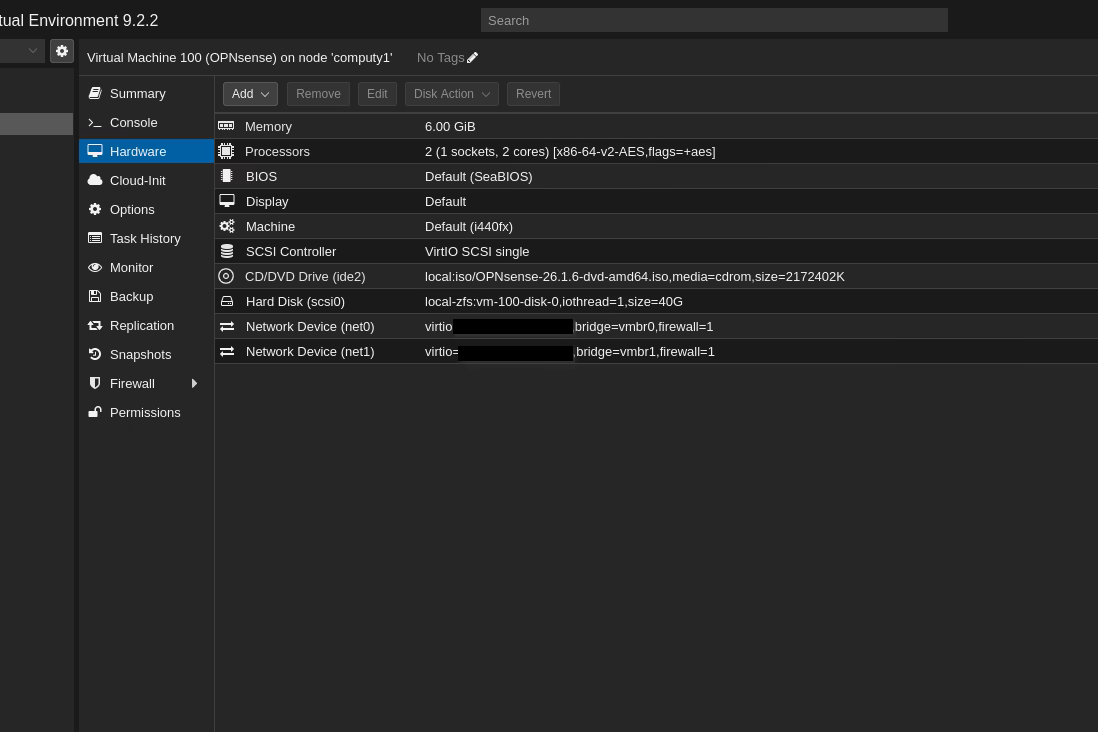Focus the Search input field

714,20
